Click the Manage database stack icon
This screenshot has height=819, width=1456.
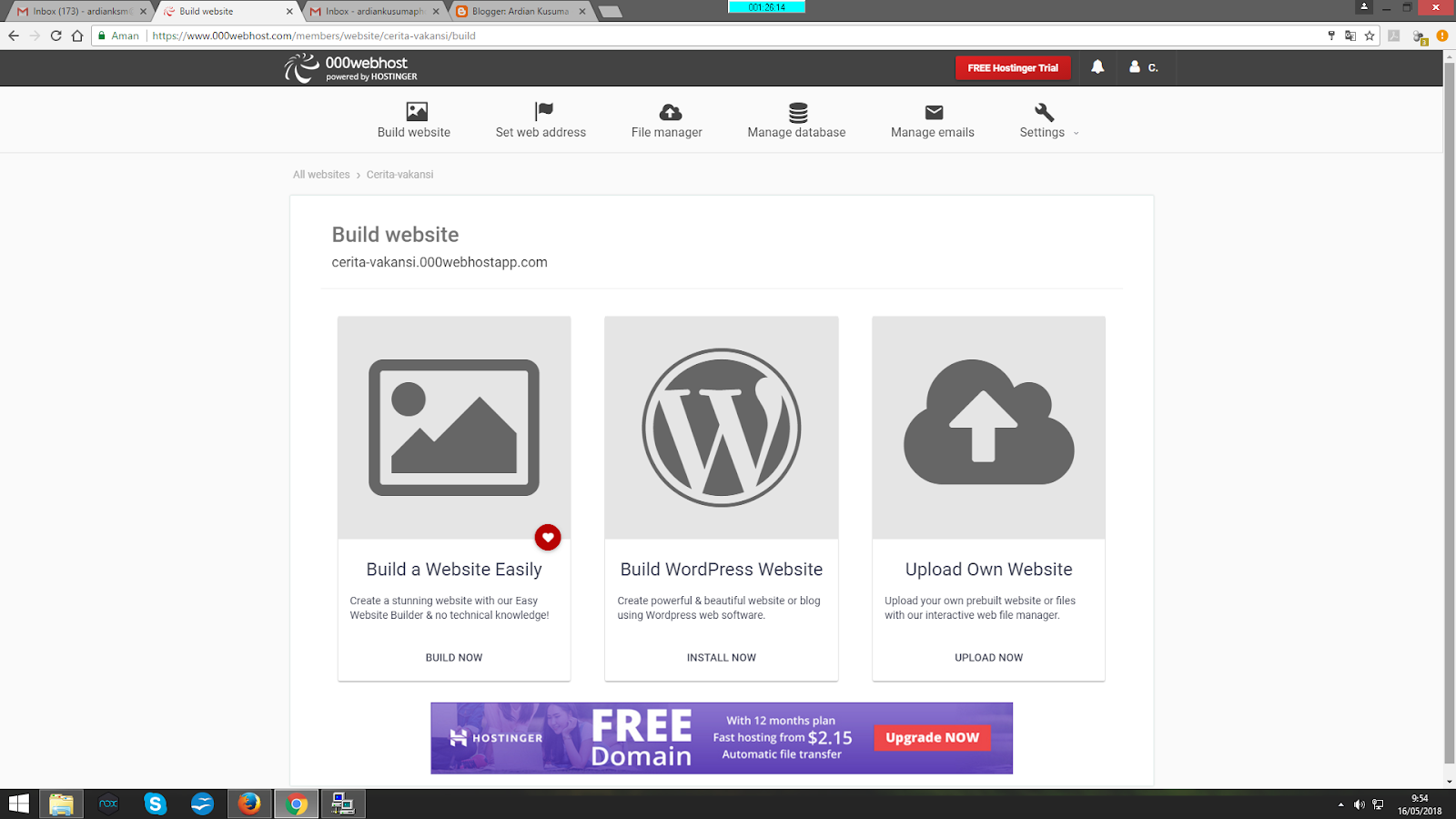click(x=798, y=112)
